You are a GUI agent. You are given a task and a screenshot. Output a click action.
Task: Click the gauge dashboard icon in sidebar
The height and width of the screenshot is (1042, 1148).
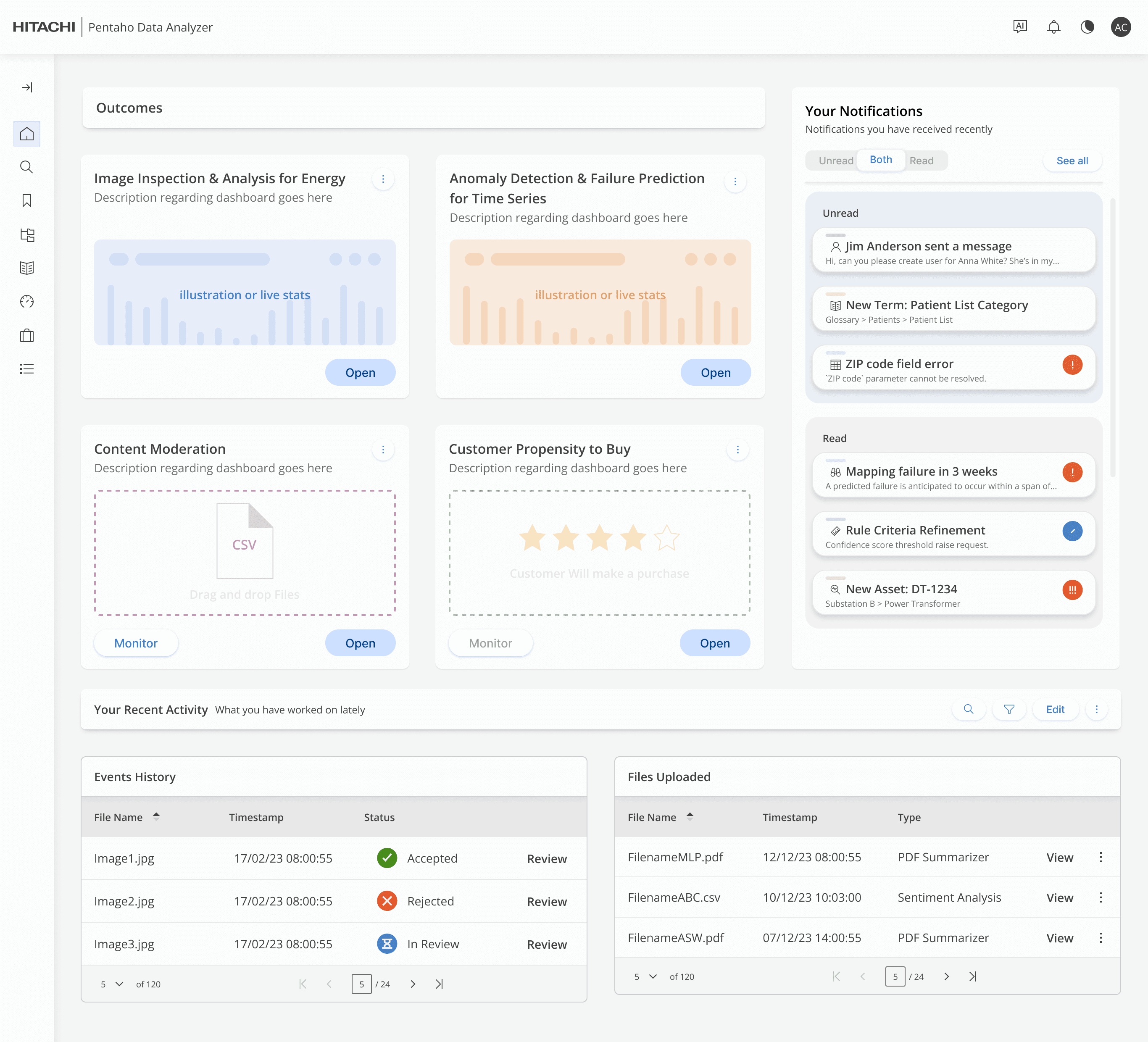(27, 302)
